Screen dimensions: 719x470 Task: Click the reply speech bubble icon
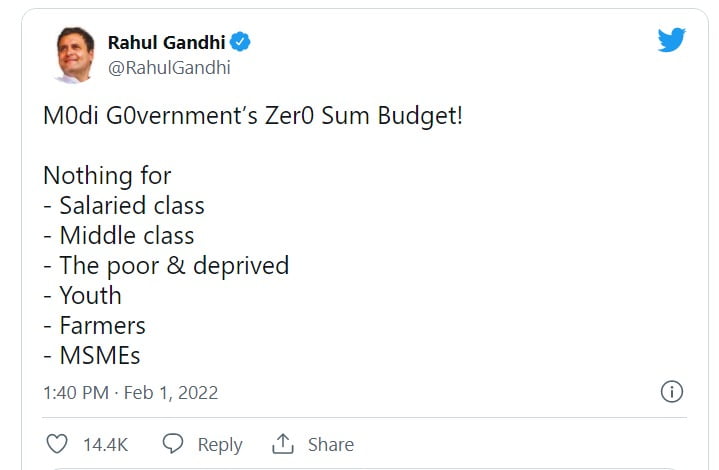[173, 444]
